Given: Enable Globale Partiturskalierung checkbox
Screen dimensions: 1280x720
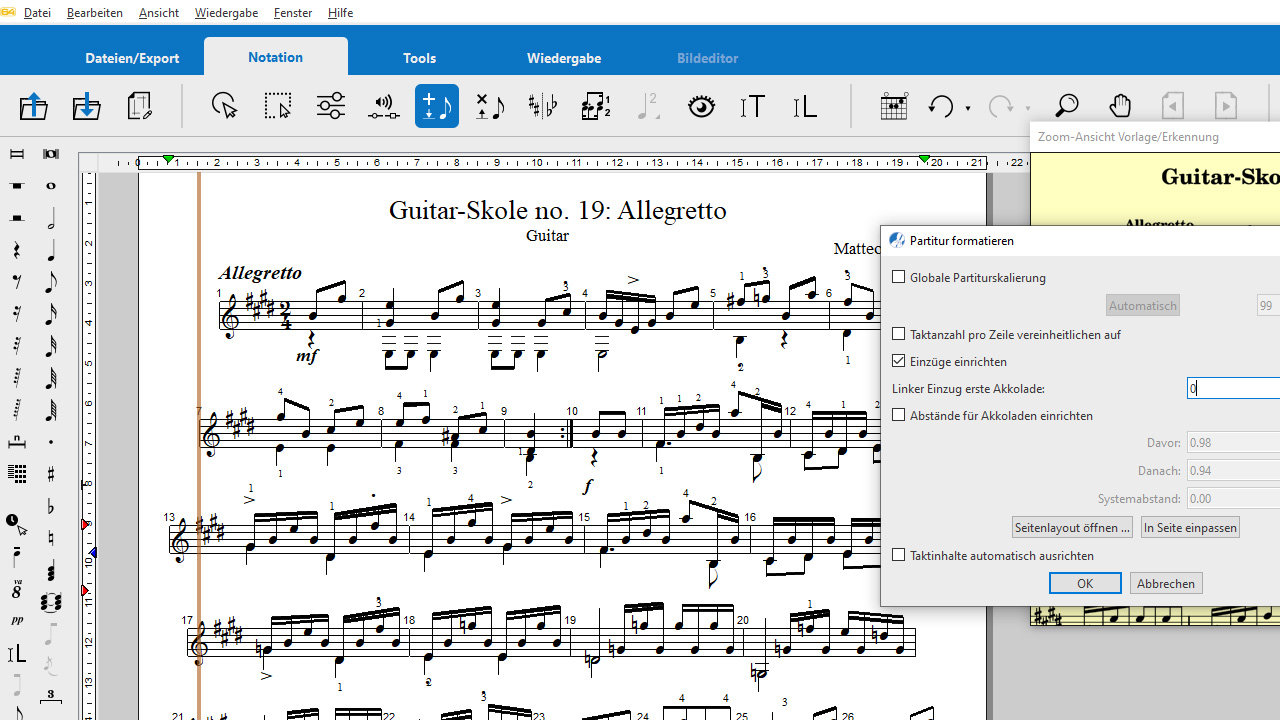Looking at the screenshot, I should point(899,278).
